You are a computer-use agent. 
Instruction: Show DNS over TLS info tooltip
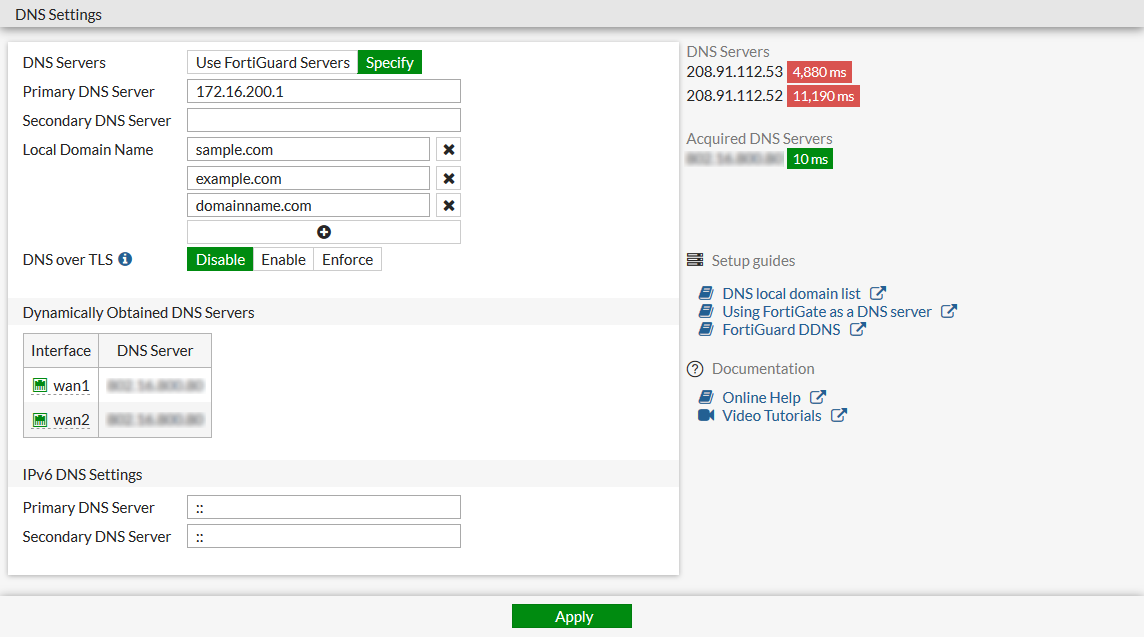(x=125, y=259)
